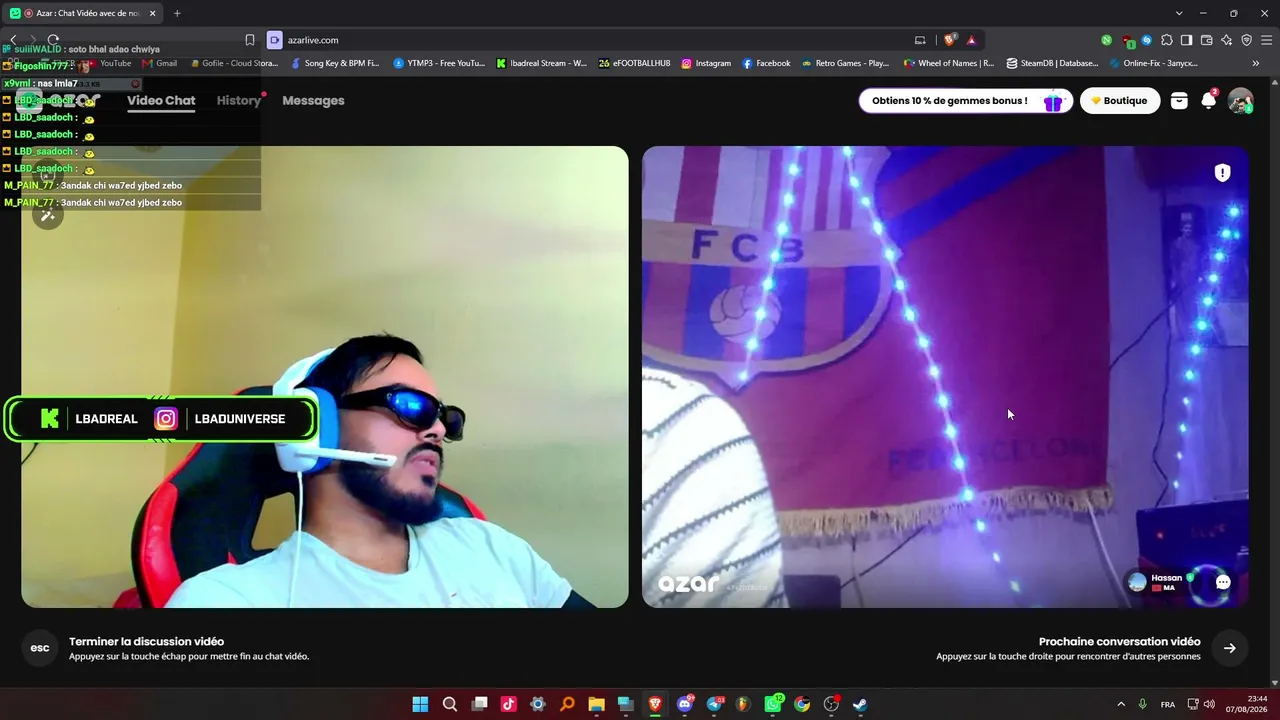This screenshot has width=1280, height=720.
Task: Open the Online-Fix bookmark
Action: pyautogui.click(x=1154, y=63)
